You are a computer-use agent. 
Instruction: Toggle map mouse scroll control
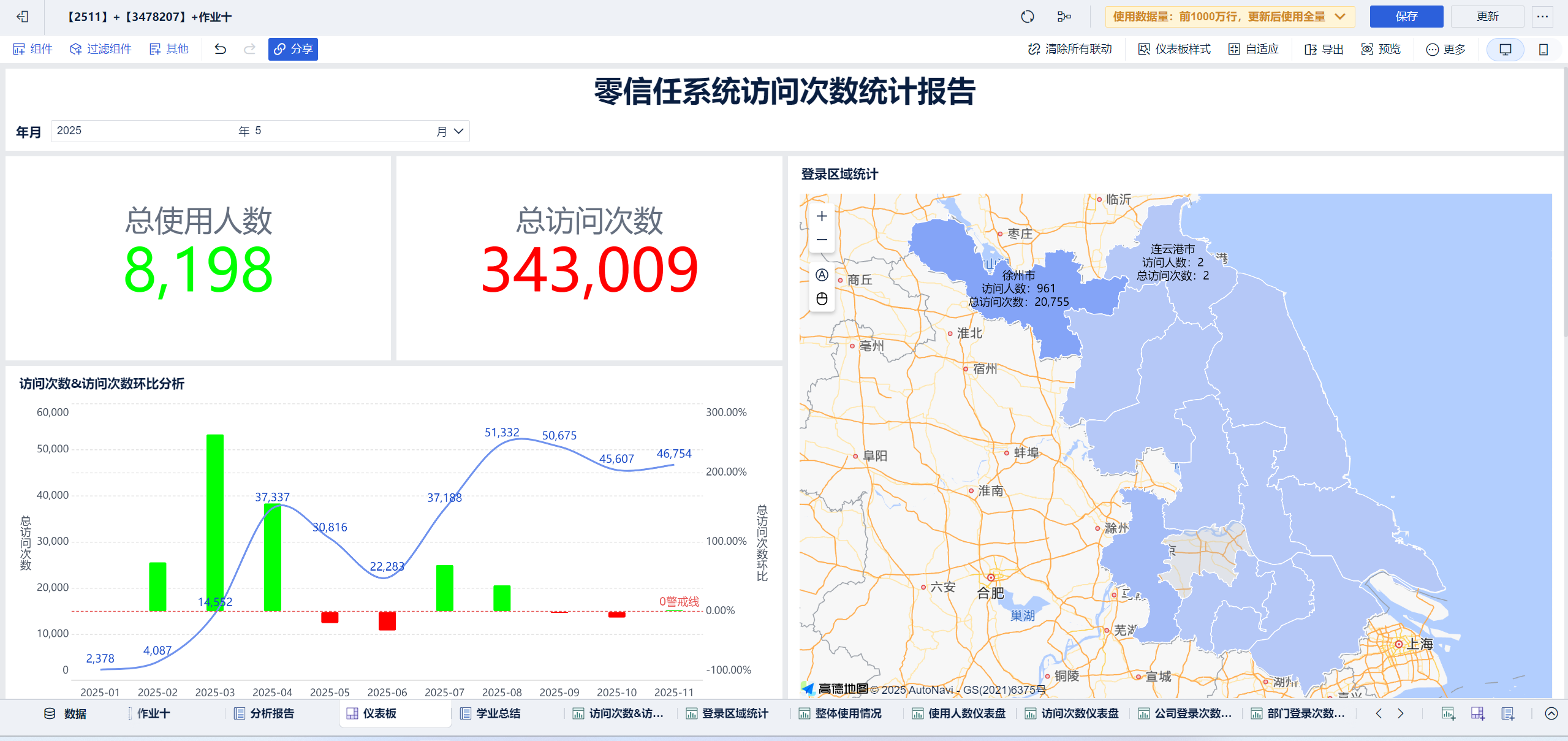822,299
